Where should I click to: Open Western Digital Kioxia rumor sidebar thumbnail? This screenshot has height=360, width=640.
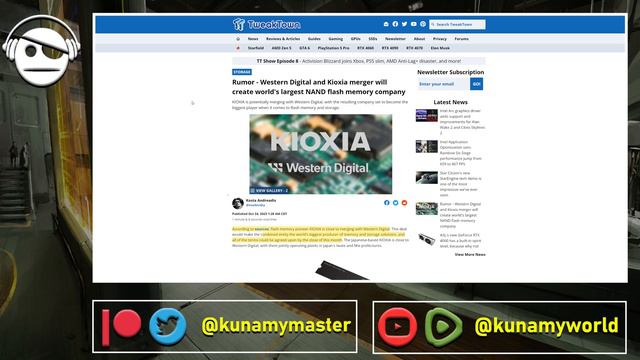(x=427, y=209)
